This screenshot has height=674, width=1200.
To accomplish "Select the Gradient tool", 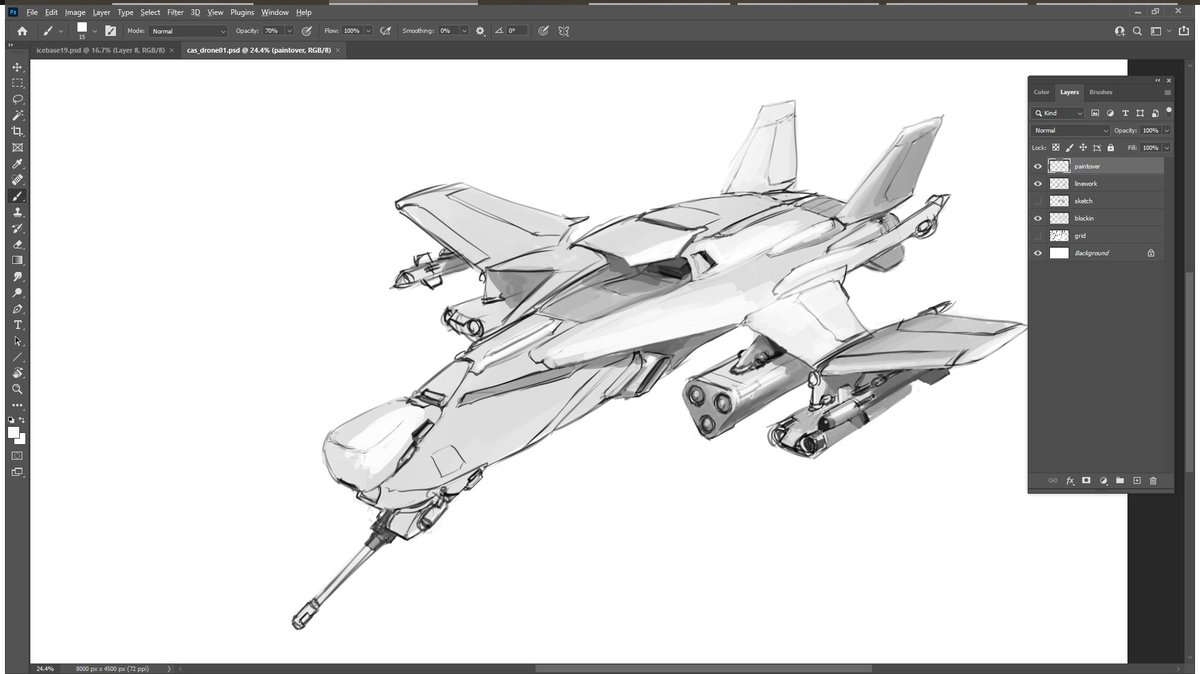I will [17, 260].
